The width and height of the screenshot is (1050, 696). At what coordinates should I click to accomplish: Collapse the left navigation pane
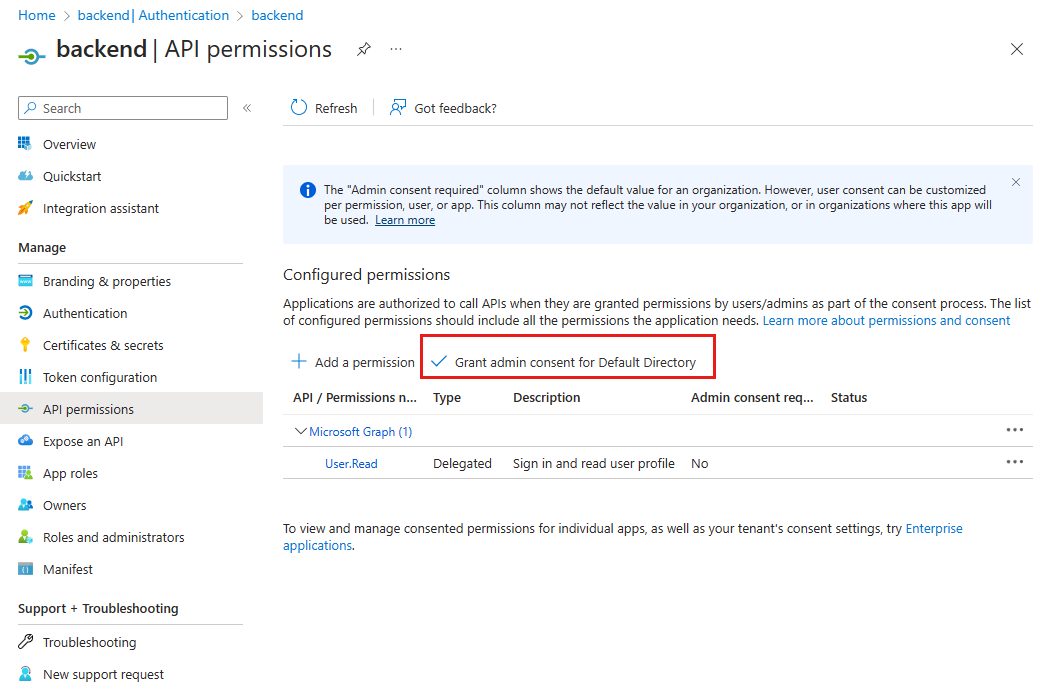point(247,107)
